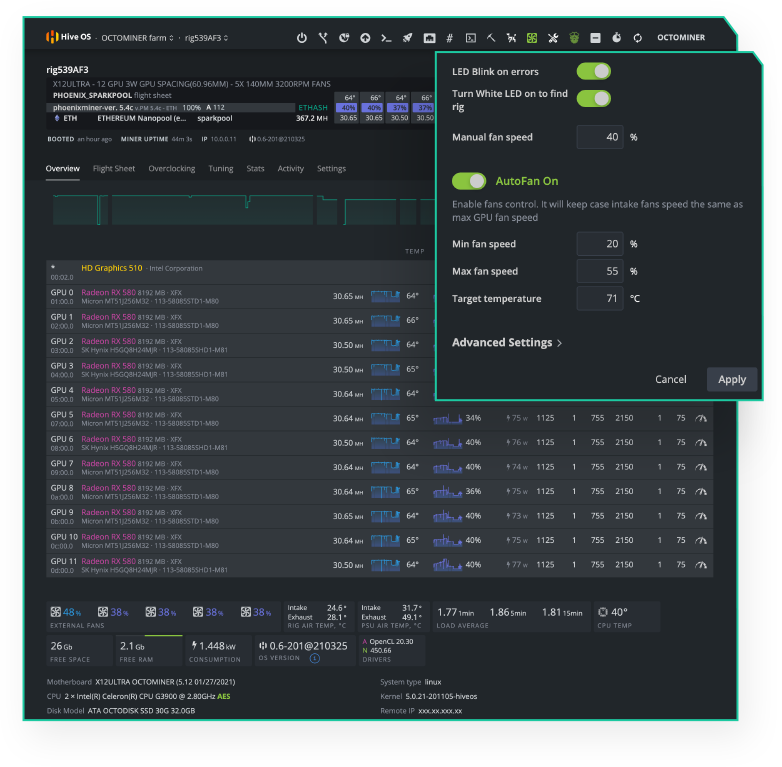The image size is (782, 767).
Task: Open the rig539AF3 rig selector dropdown
Action: [206, 38]
